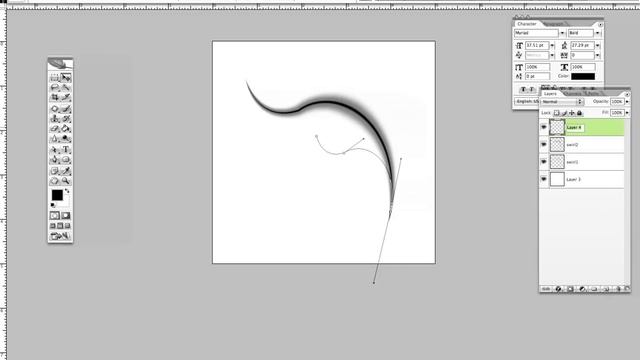Enable Standard editing mode in toolbox
Image resolution: width=640 pixels, height=360 pixels.
click(x=55, y=216)
